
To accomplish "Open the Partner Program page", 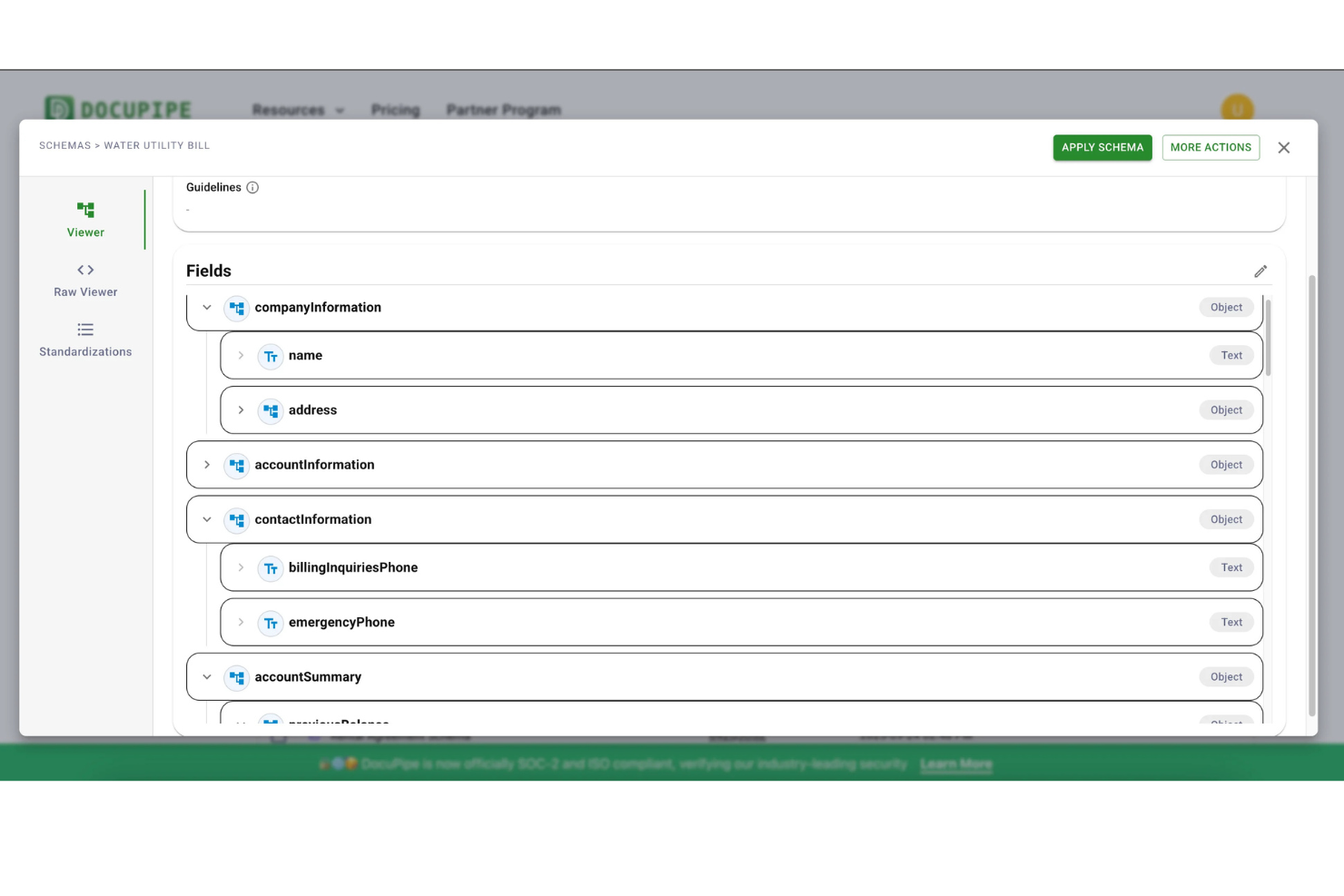I will click(503, 110).
